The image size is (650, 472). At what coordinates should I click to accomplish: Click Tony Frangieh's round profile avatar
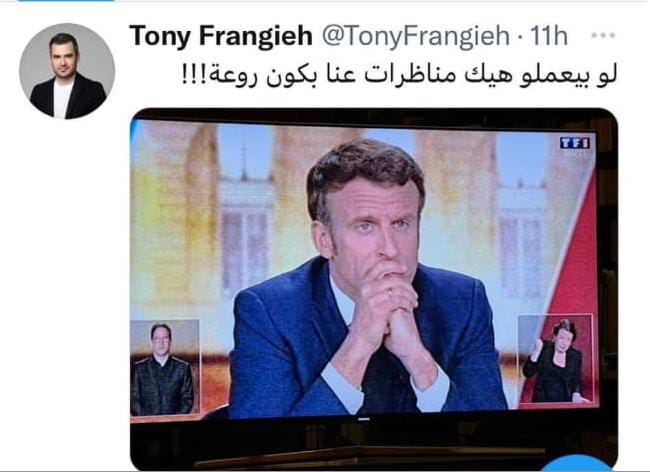tap(67, 71)
